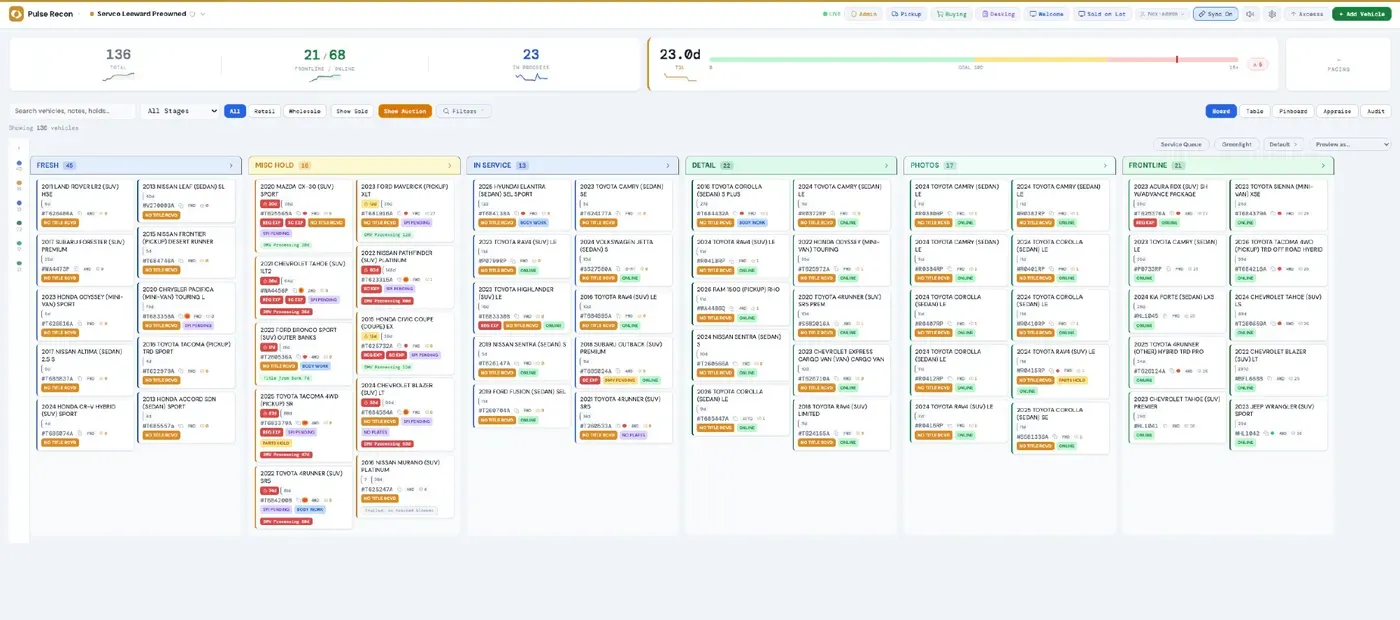Open the 2022 Nissan Pathfinder Platinum card

[405, 276]
